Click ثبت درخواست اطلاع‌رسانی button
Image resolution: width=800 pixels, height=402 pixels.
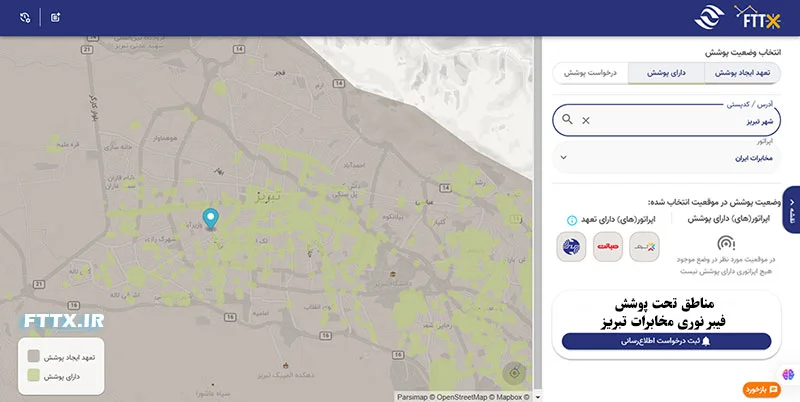[x=666, y=341]
